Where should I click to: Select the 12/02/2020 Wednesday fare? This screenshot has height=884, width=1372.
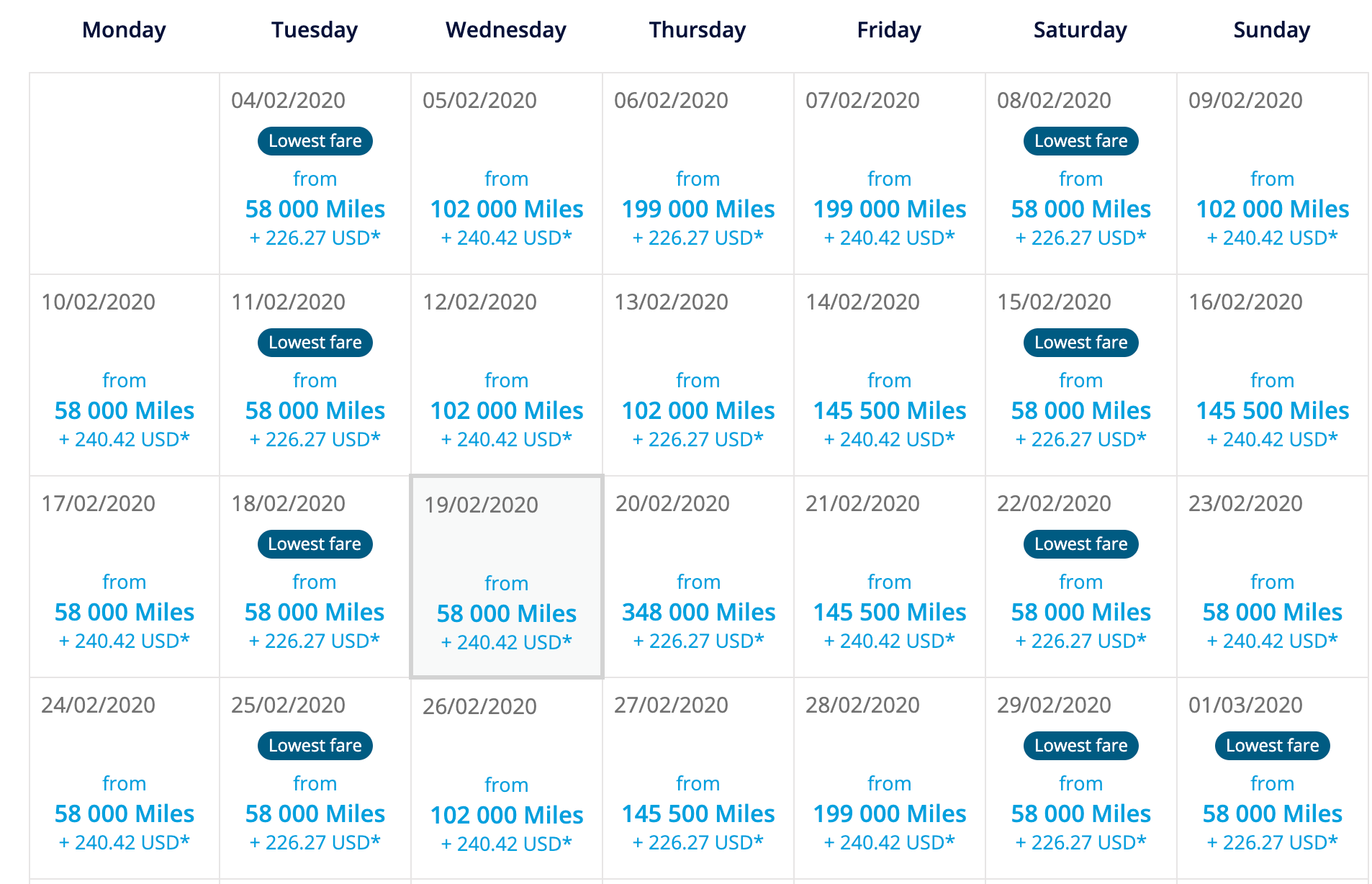[507, 375]
